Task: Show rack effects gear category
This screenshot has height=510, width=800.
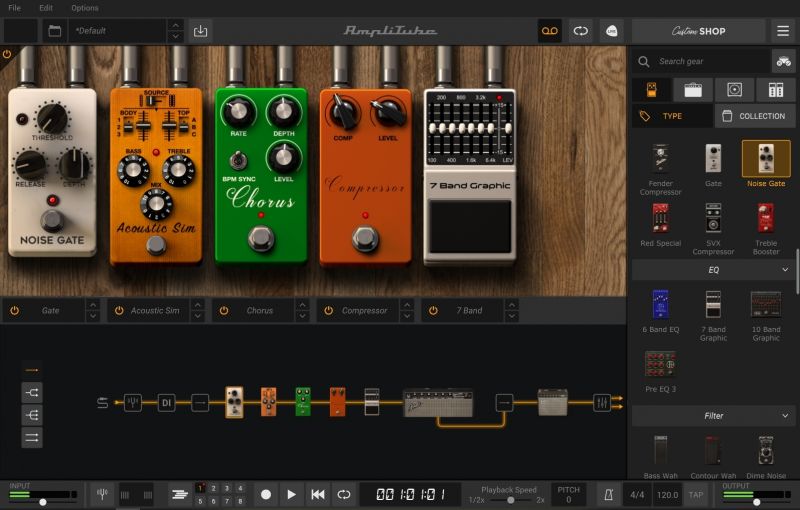Action: (776, 90)
